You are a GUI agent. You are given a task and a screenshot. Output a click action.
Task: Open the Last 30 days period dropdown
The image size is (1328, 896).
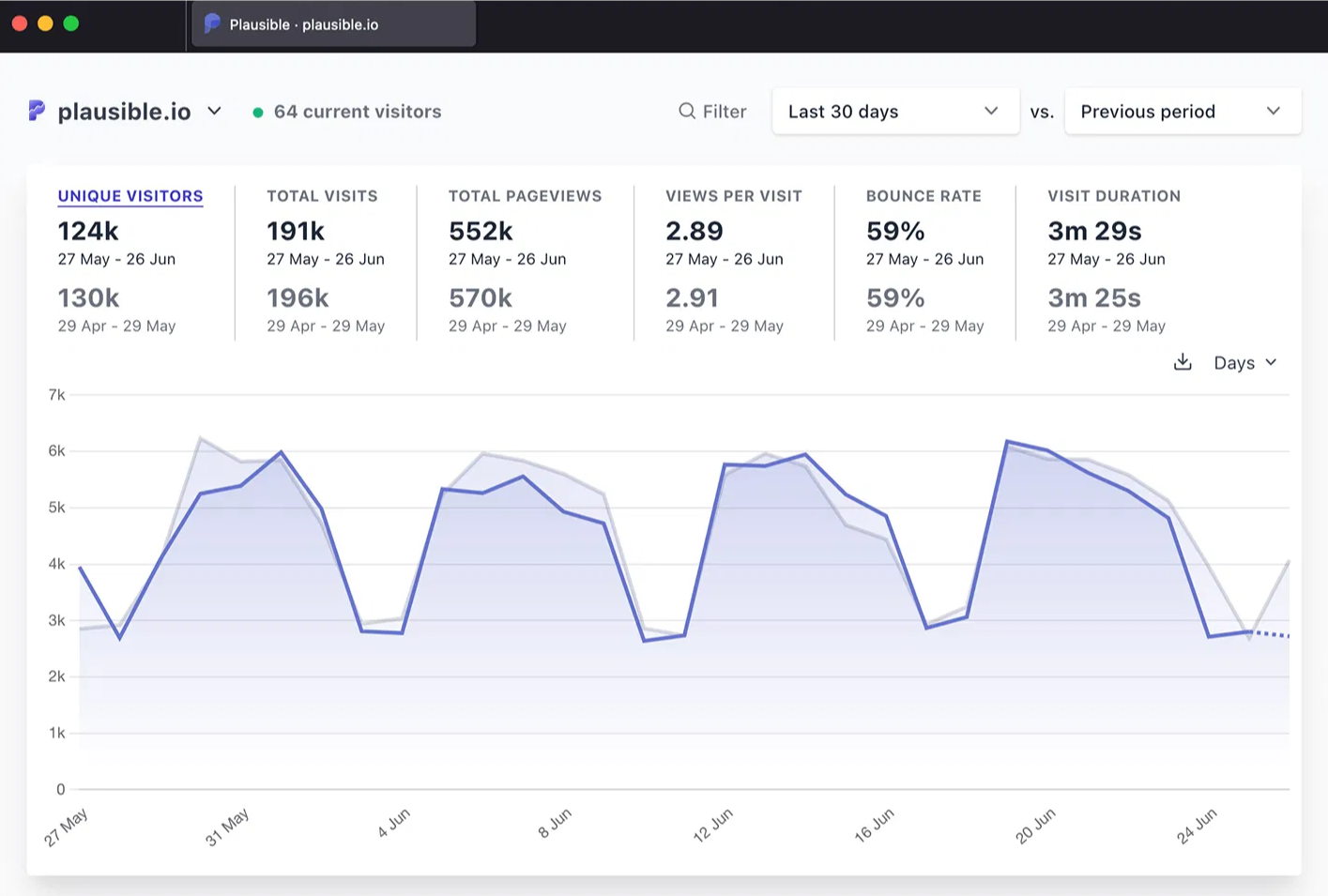coord(895,111)
